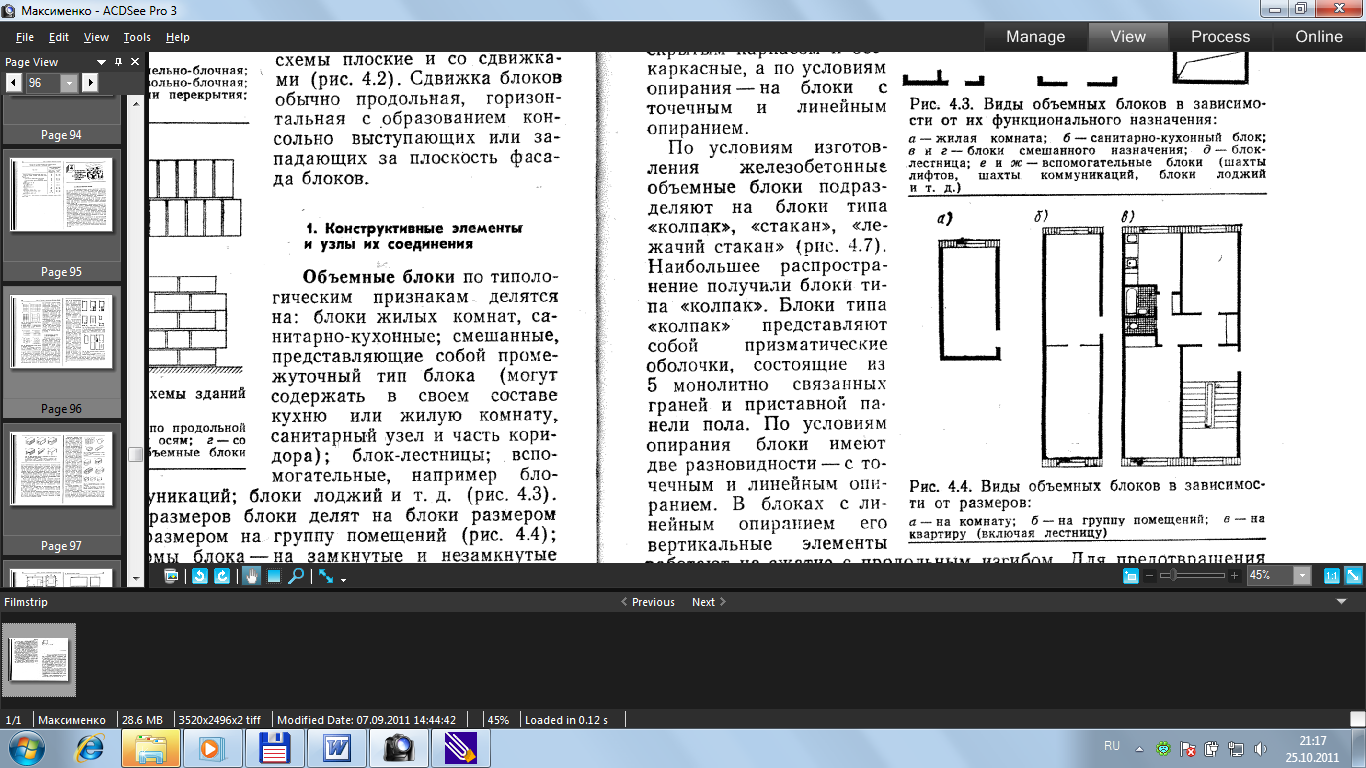The image size is (1366, 768).
Task: Click the floppy disk taskbar icon
Action: (274, 748)
